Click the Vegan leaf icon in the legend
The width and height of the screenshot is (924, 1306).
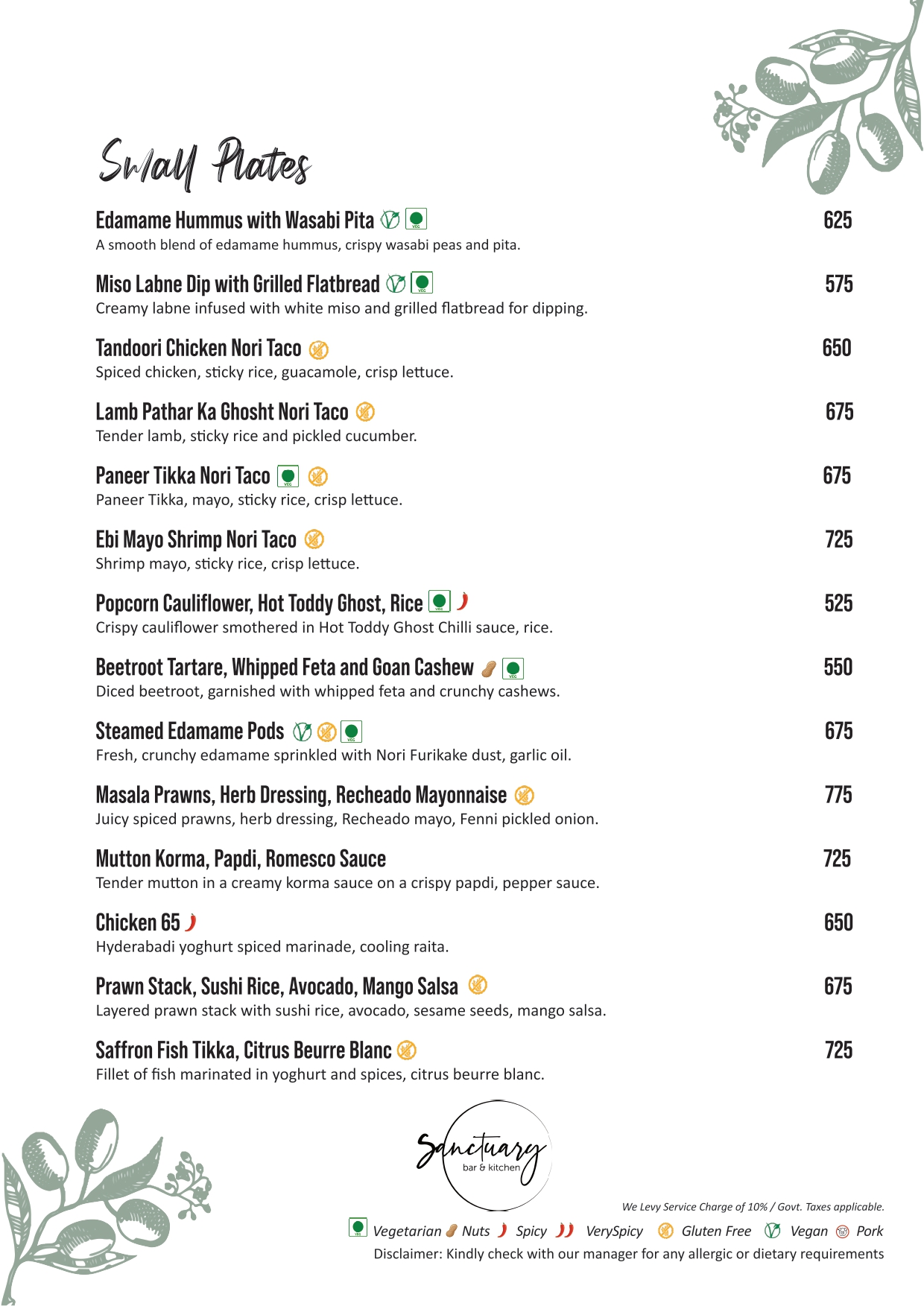click(x=773, y=1231)
